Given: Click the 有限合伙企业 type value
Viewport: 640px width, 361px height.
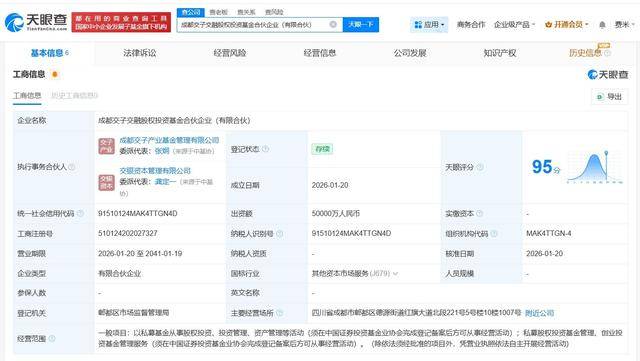Looking at the screenshot, I should tap(119, 274).
